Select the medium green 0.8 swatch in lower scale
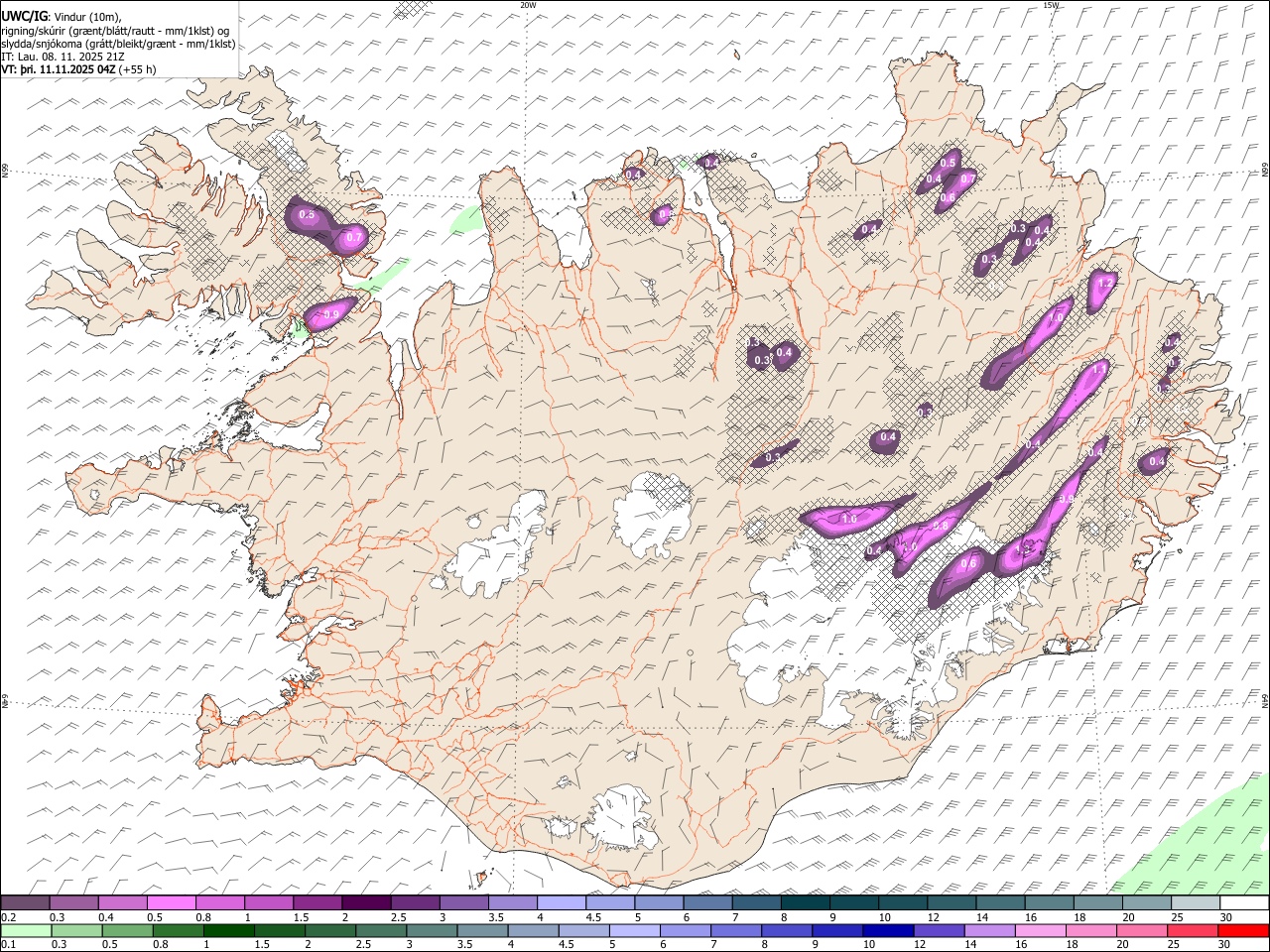The height and width of the screenshot is (952, 1270). coord(178,930)
